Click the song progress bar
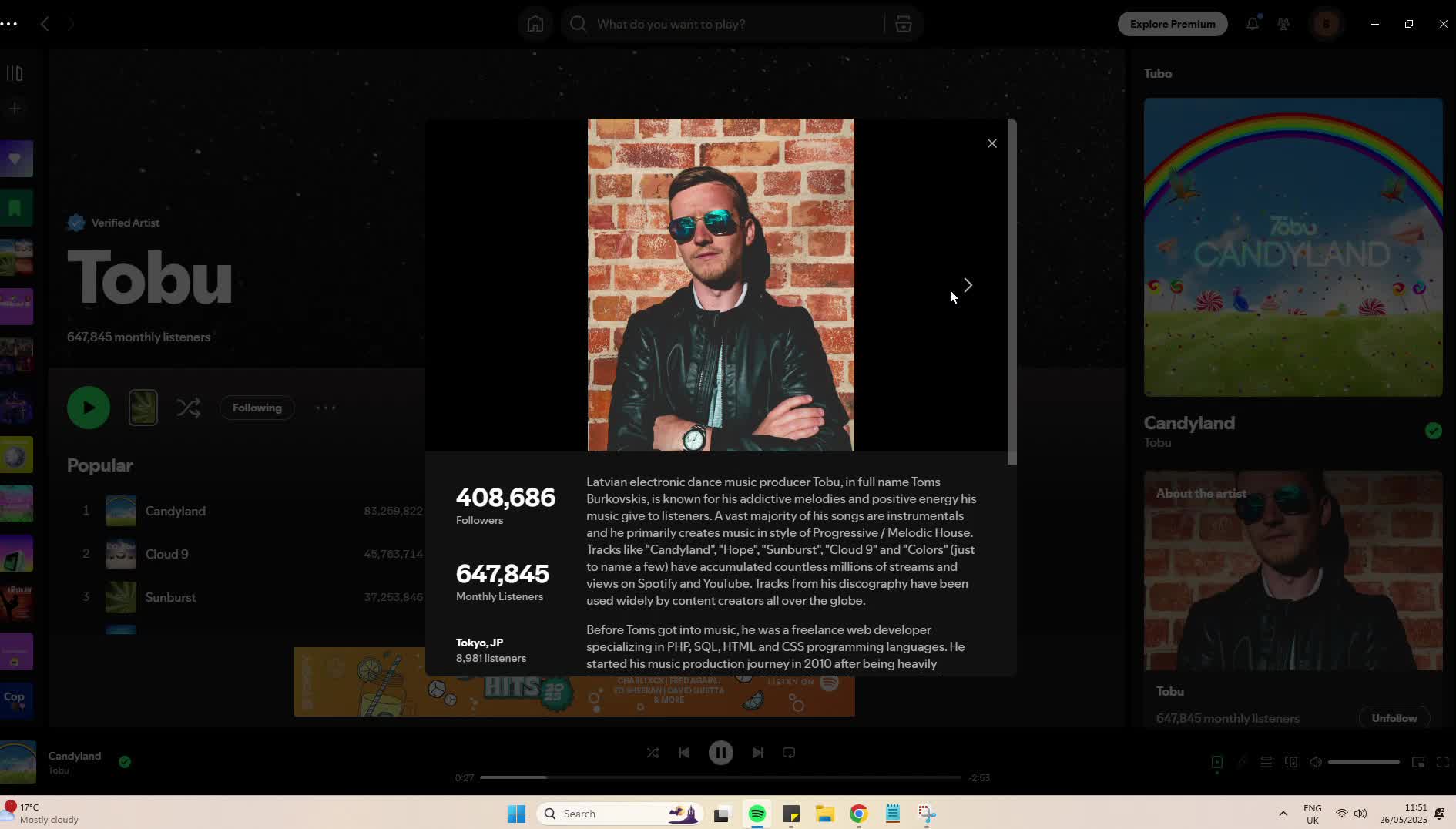The width and height of the screenshot is (1456, 829). click(x=720, y=777)
